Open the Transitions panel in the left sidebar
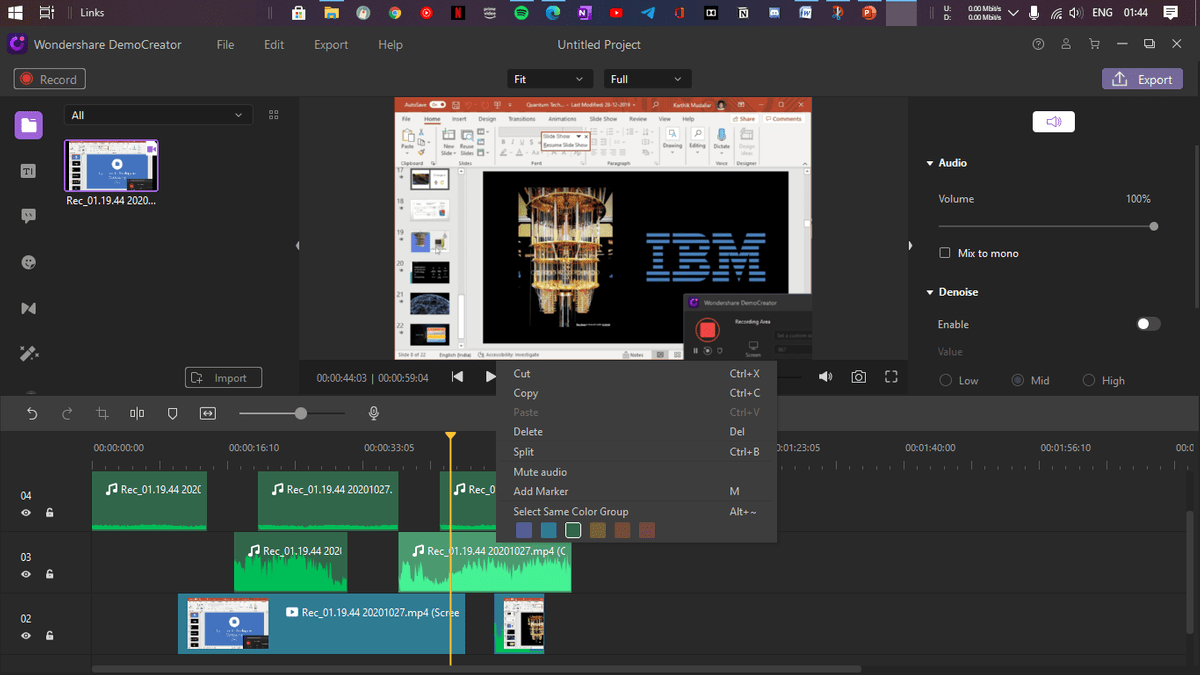Image resolution: width=1200 pixels, height=675 pixels. [x=28, y=308]
